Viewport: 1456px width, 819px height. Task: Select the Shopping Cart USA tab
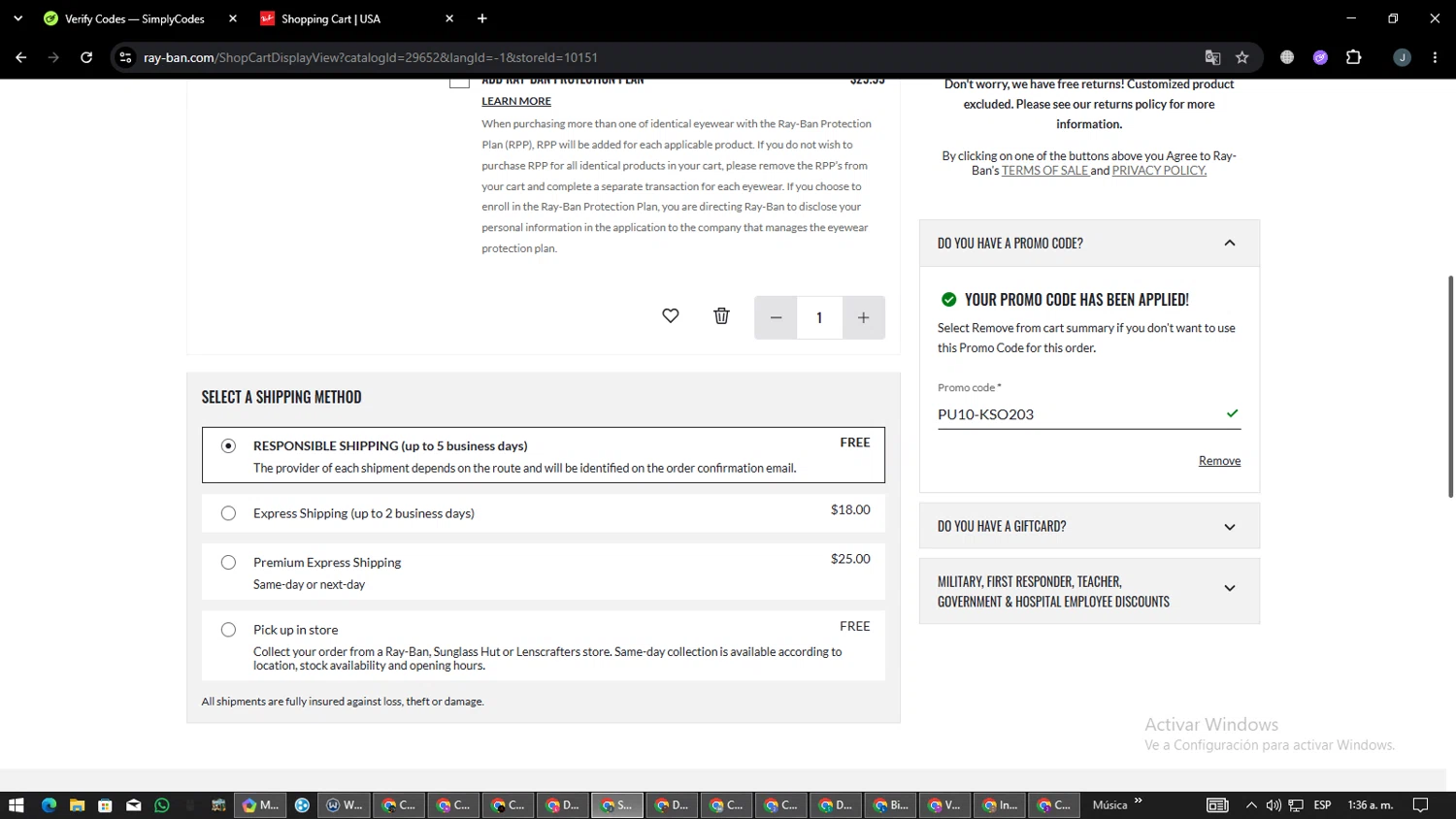tap(331, 18)
